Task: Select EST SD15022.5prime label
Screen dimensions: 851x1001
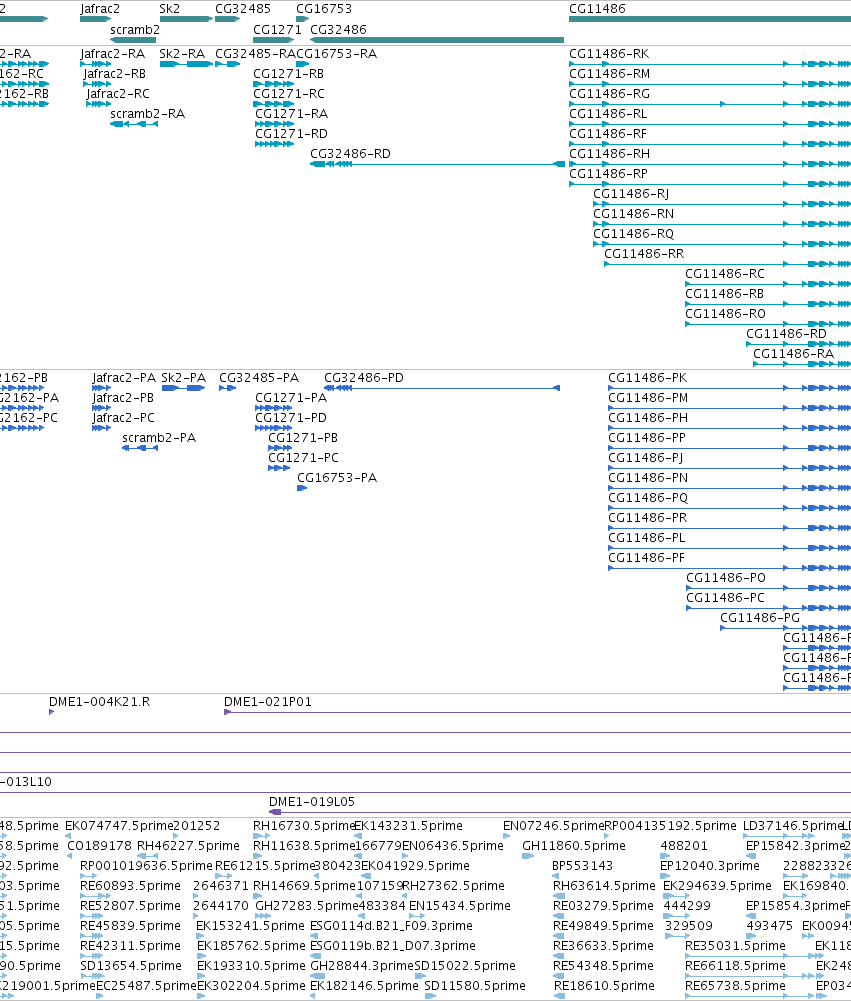Action: (465, 966)
